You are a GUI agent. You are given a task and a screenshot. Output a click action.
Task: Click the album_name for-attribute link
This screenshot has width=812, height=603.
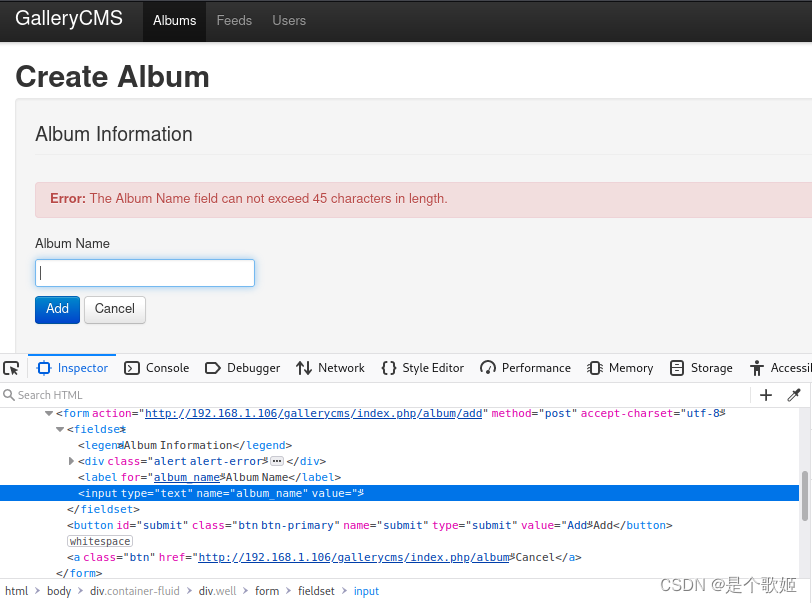pyautogui.click(x=187, y=477)
